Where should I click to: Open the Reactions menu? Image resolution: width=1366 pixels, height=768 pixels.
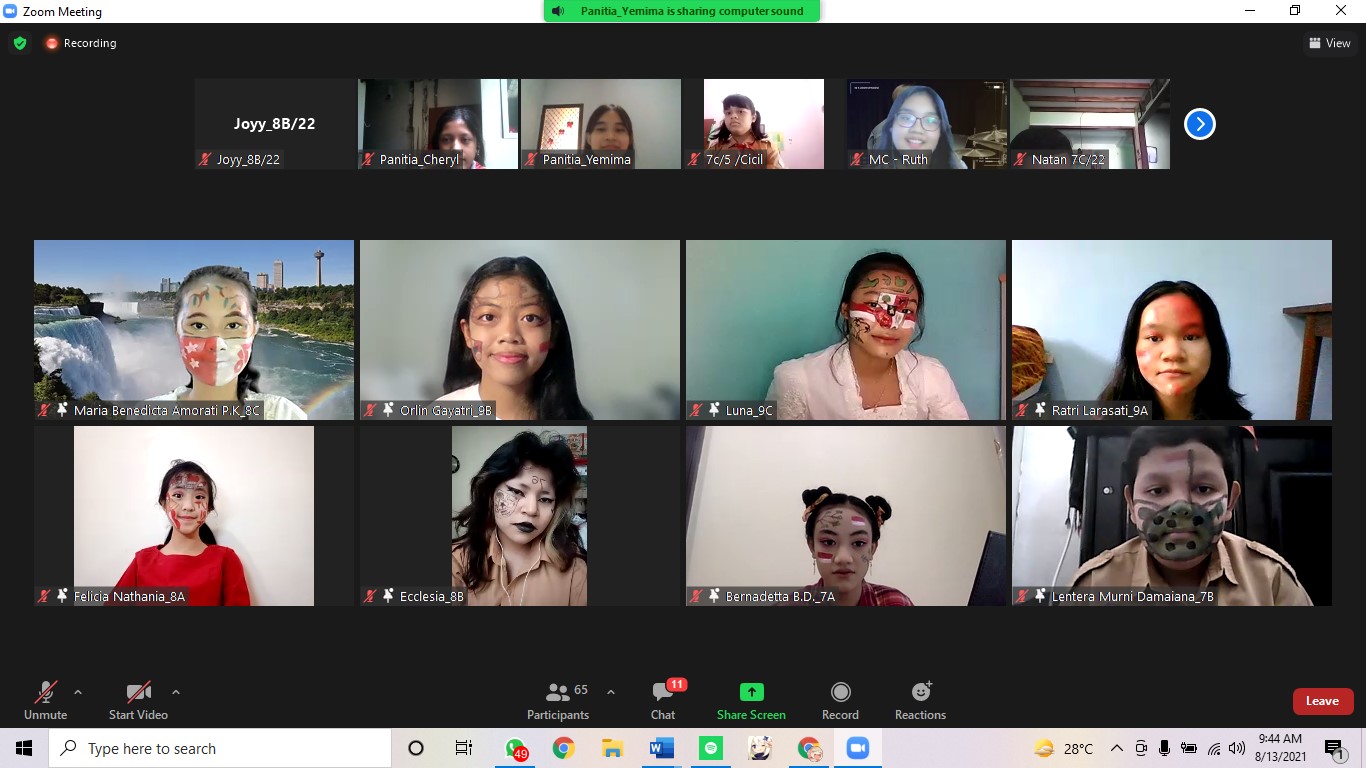[x=920, y=700]
